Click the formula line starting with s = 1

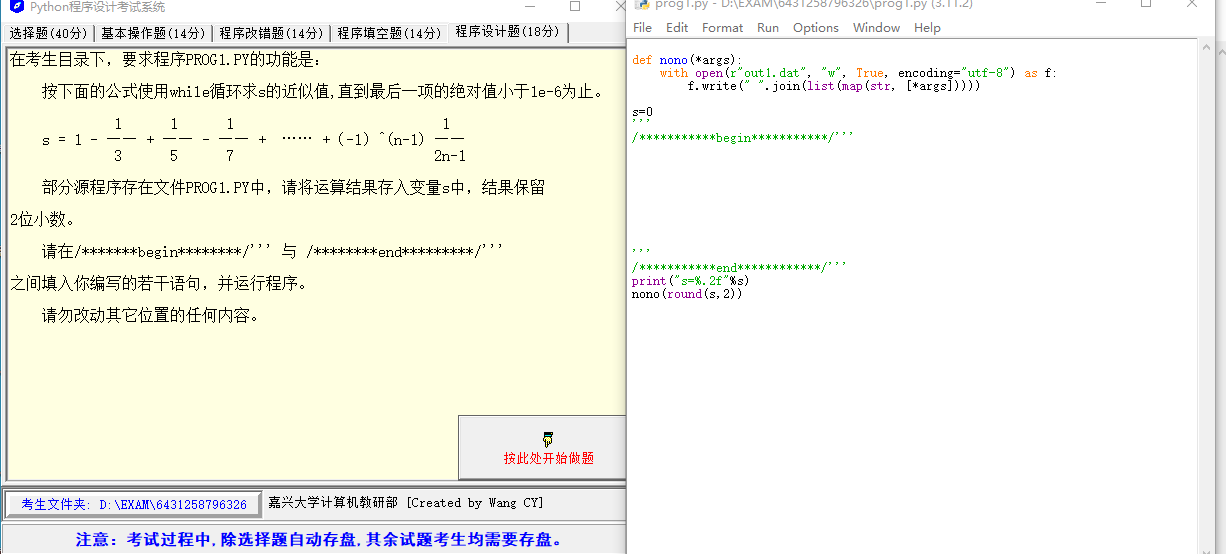[254, 140]
